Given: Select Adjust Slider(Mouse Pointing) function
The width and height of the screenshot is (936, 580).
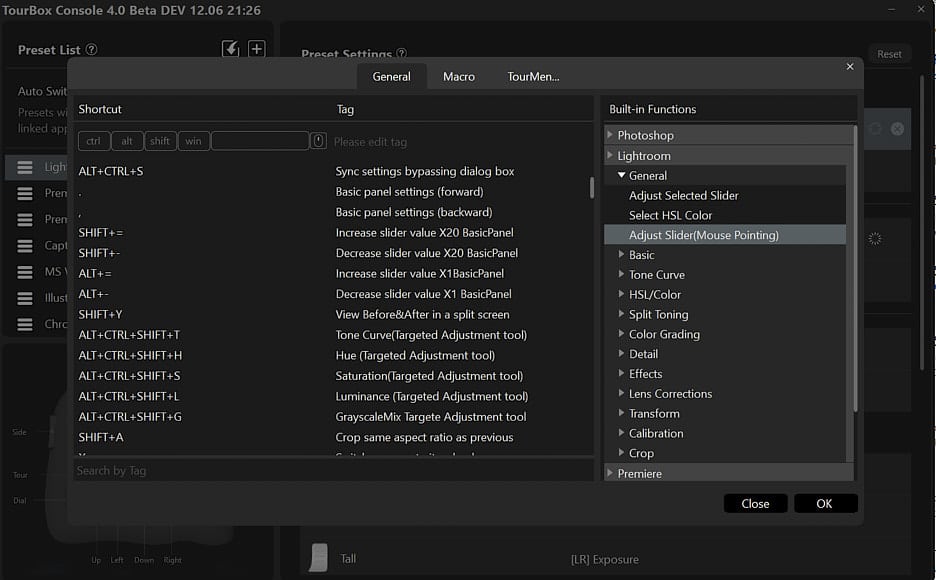Looking at the screenshot, I should pyautogui.click(x=725, y=235).
